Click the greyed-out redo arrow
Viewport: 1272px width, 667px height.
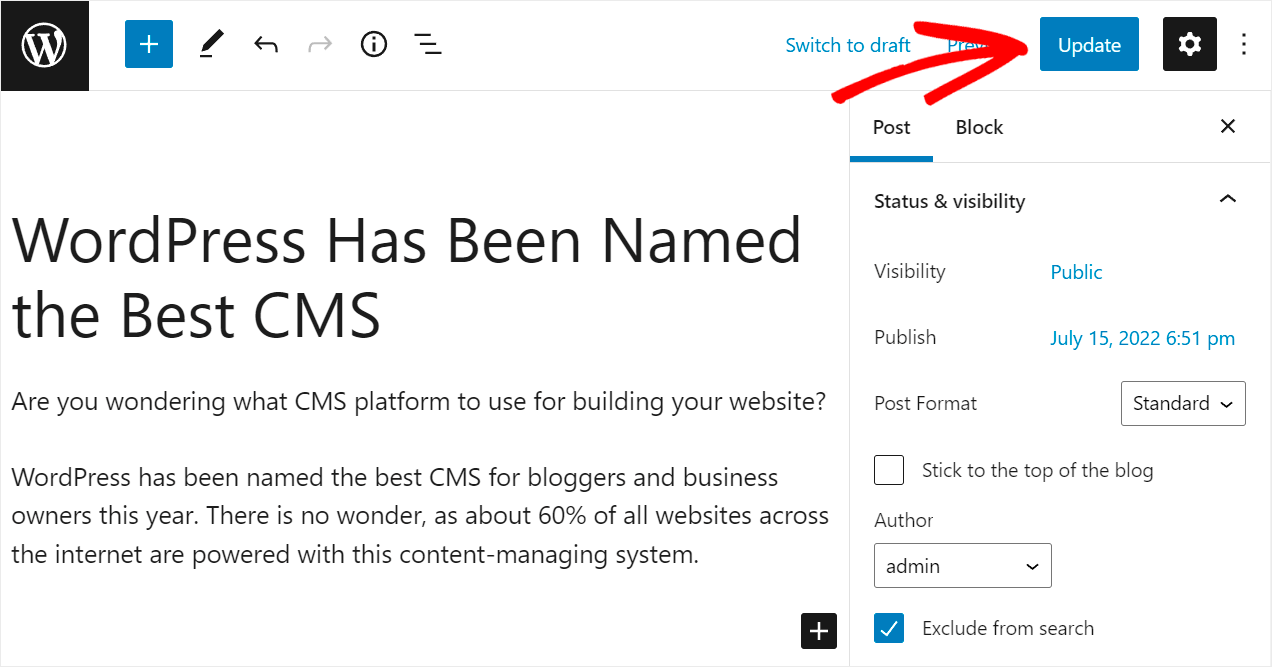click(320, 45)
